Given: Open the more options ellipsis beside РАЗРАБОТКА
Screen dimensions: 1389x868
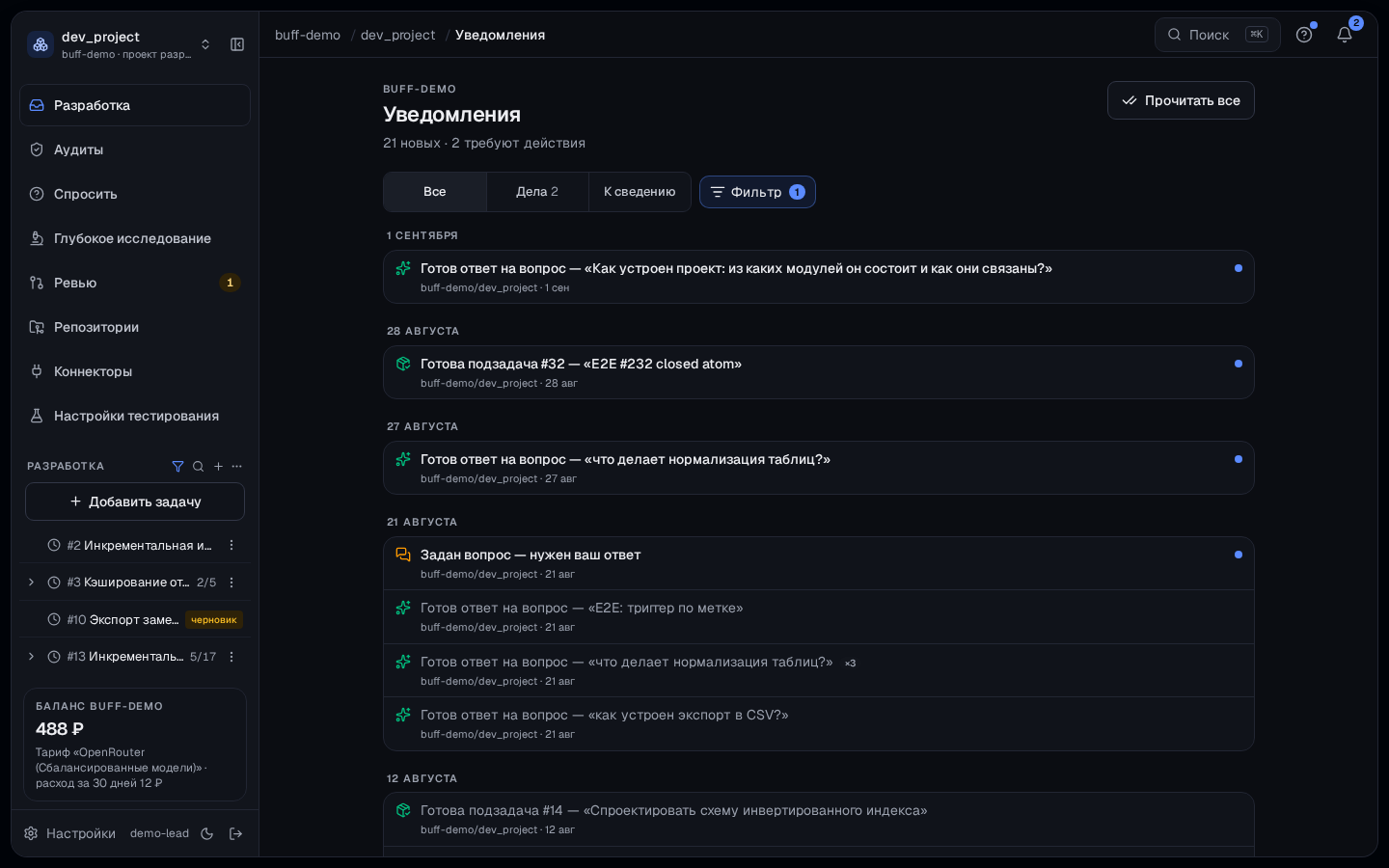Looking at the screenshot, I should pos(237,467).
